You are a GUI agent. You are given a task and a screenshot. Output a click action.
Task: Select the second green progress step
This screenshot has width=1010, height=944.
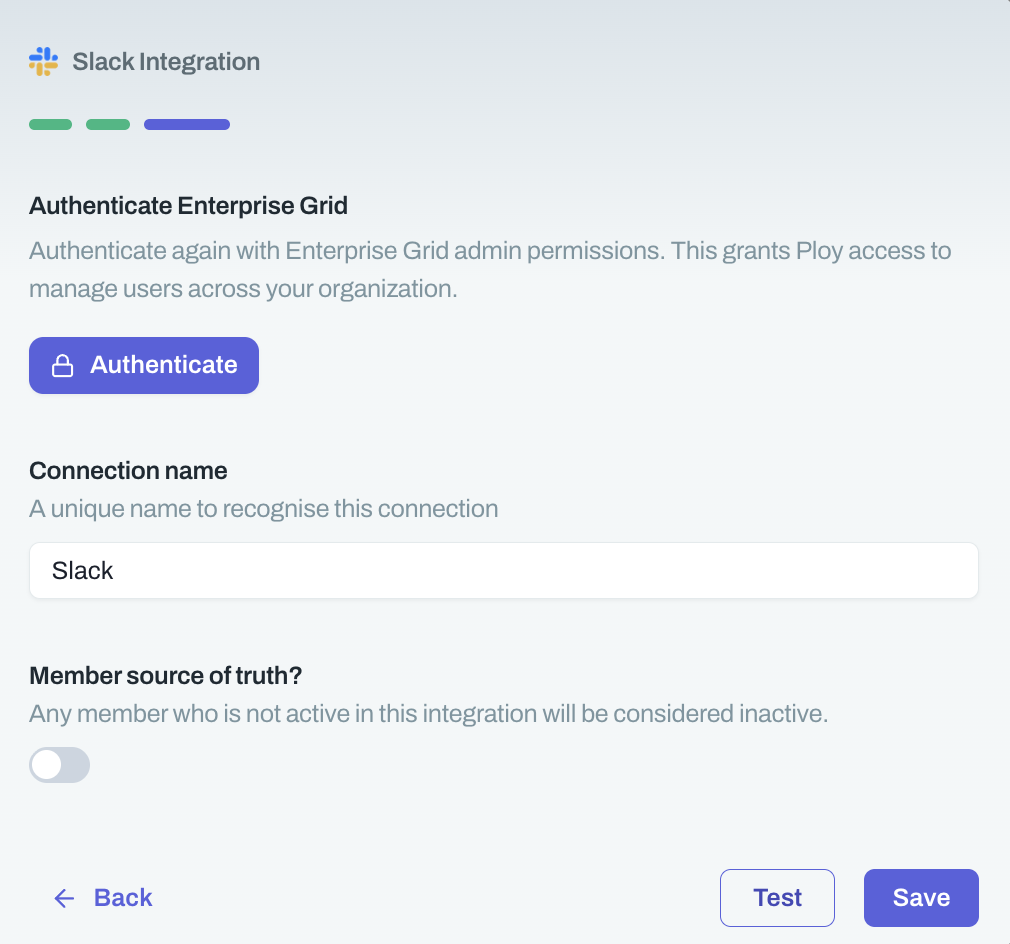pyautogui.click(x=108, y=125)
